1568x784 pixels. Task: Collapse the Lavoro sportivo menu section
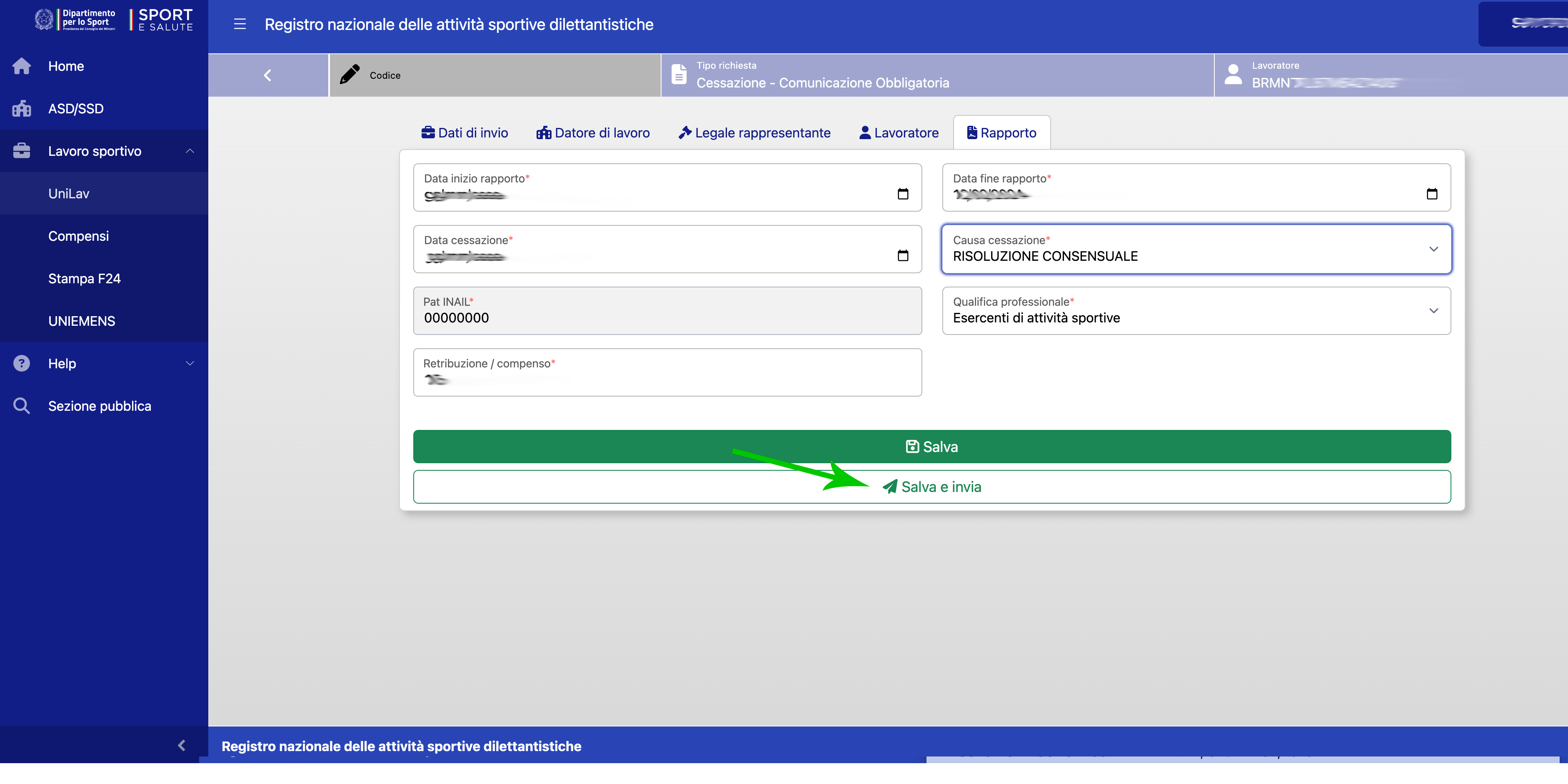189,151
